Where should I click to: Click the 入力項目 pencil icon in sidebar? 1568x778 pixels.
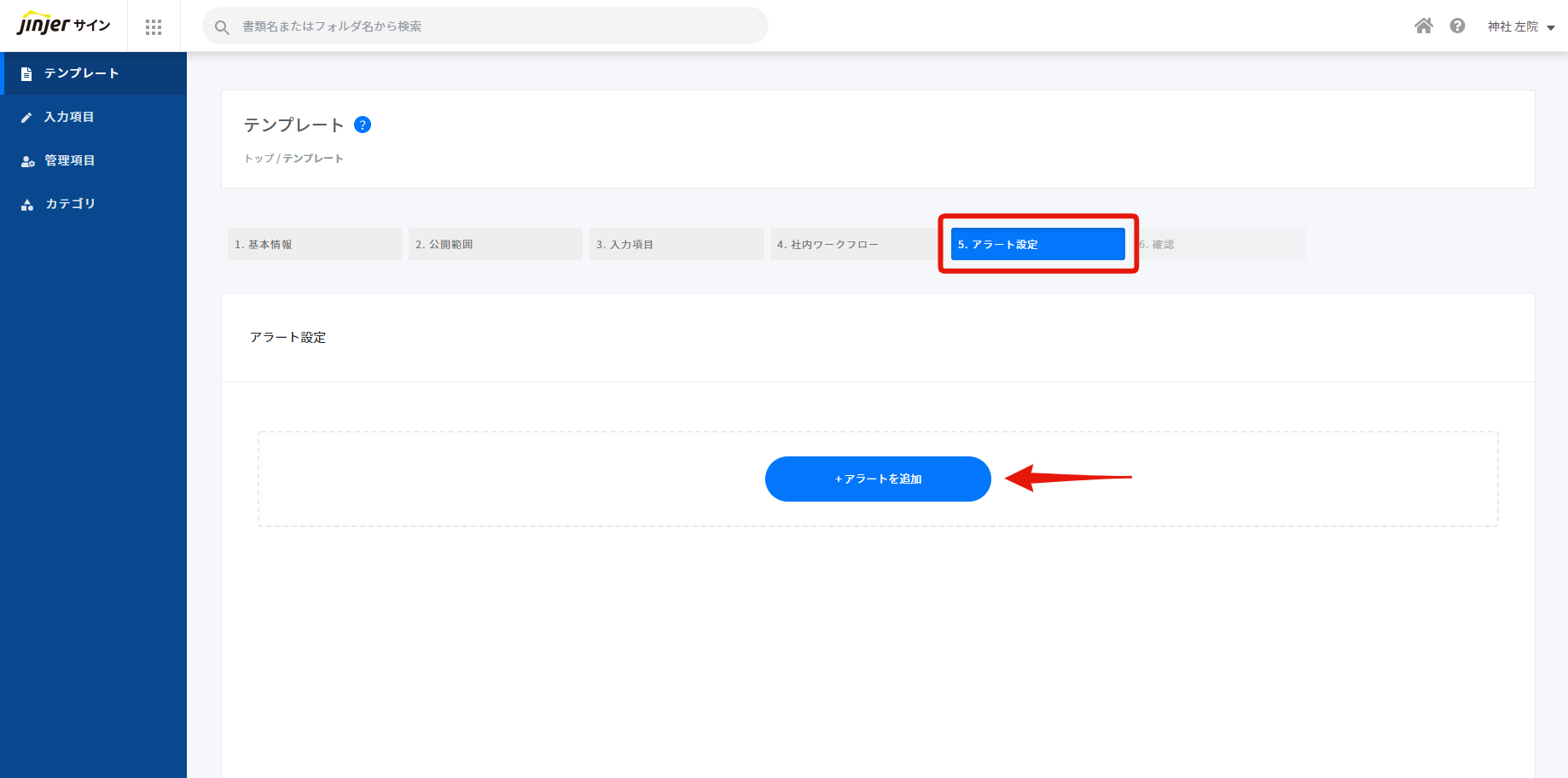(26, 118)
